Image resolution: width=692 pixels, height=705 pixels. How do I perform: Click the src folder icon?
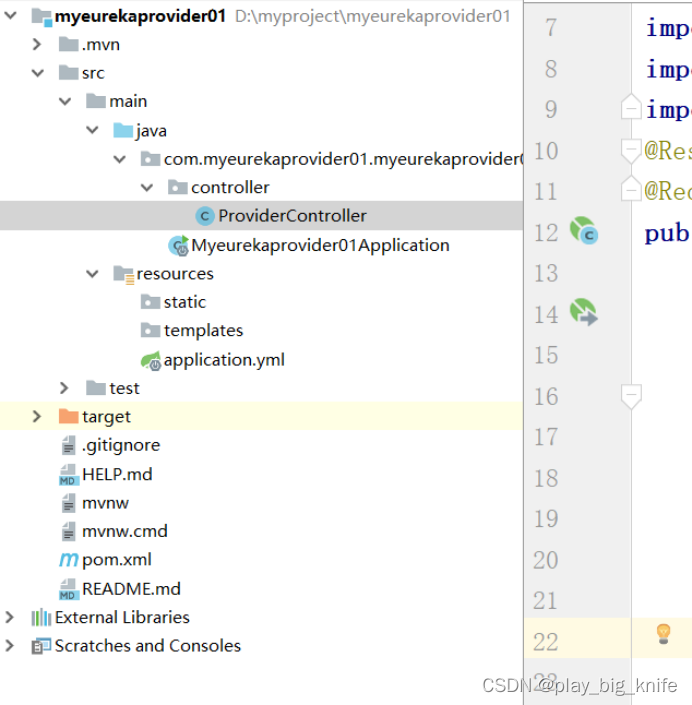tap(68, 73)
